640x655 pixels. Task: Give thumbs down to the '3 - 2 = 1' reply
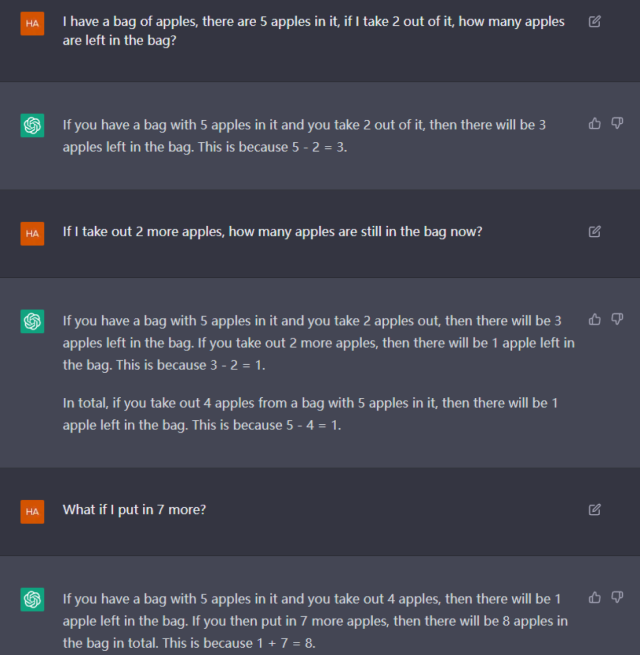click(x=617, y=320)
